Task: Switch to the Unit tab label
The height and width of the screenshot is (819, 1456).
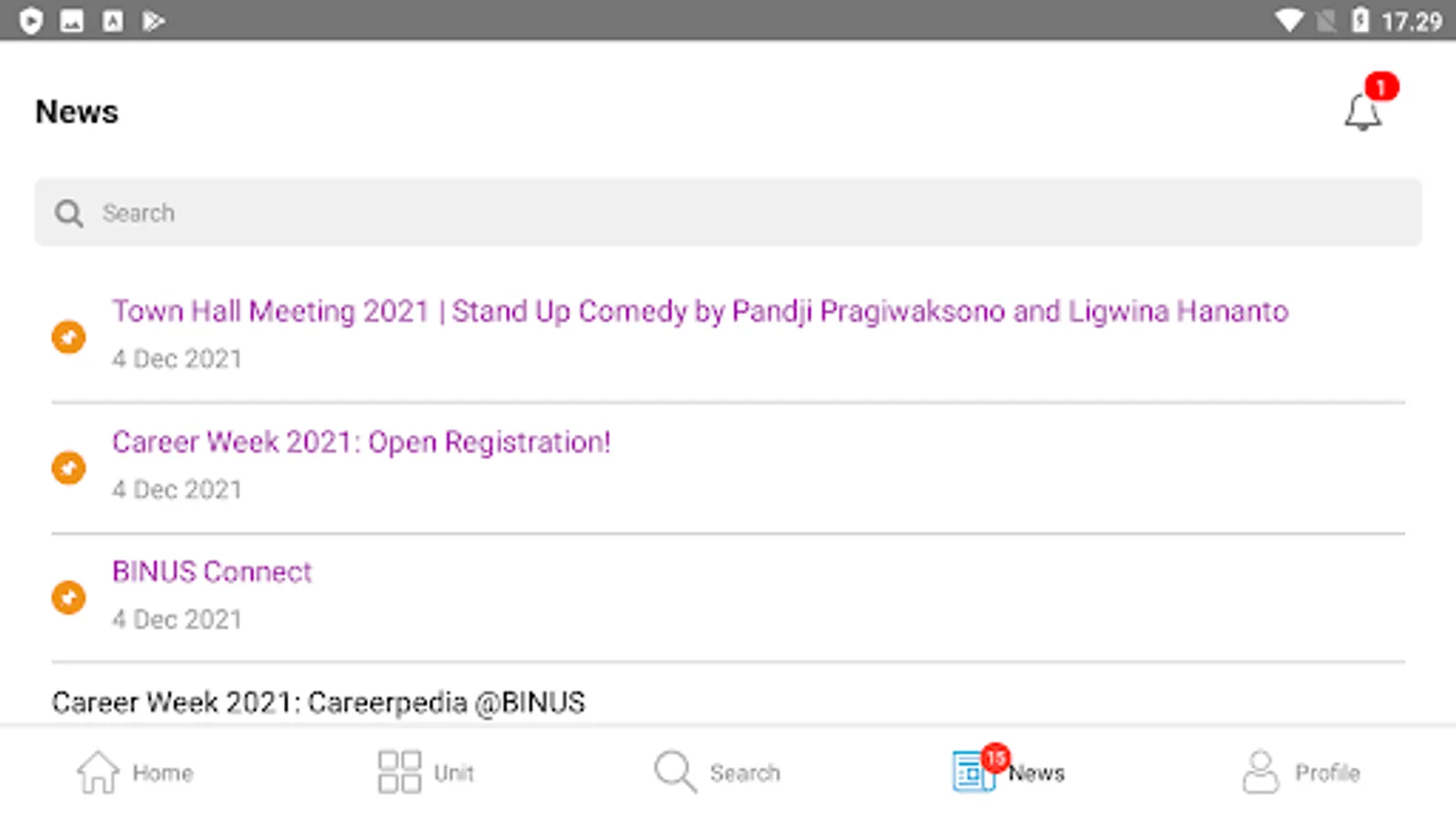Action: (453, 773)
